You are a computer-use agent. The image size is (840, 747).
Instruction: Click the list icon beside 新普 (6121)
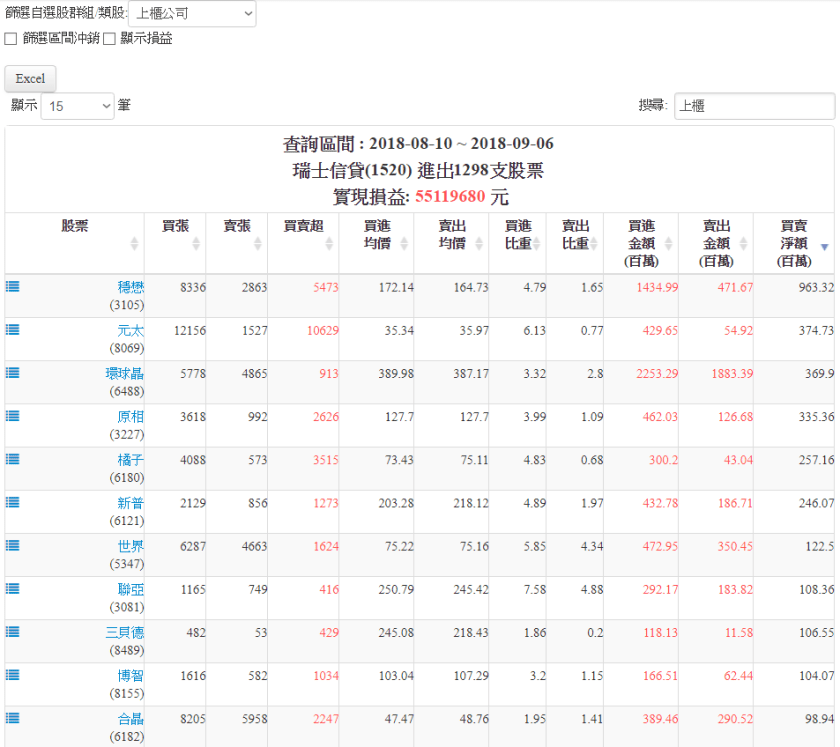click(x=13, y=501)
